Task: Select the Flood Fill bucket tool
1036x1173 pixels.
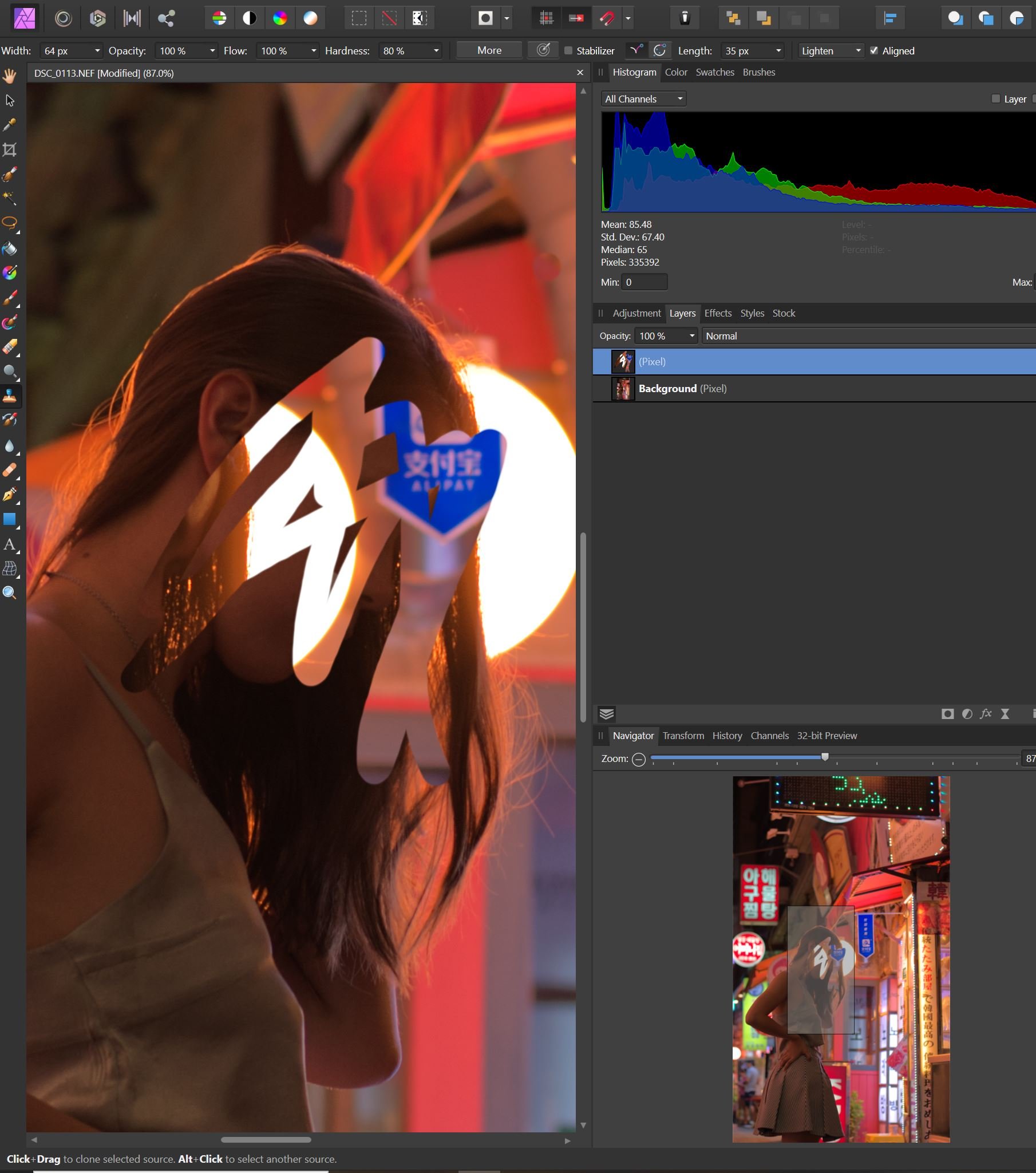Action: click(x=10, y=248)
